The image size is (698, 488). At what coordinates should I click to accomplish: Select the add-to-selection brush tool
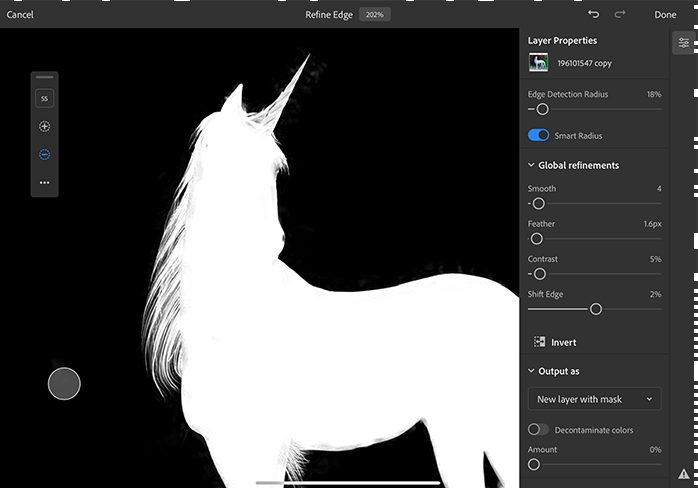coord(44,127)
